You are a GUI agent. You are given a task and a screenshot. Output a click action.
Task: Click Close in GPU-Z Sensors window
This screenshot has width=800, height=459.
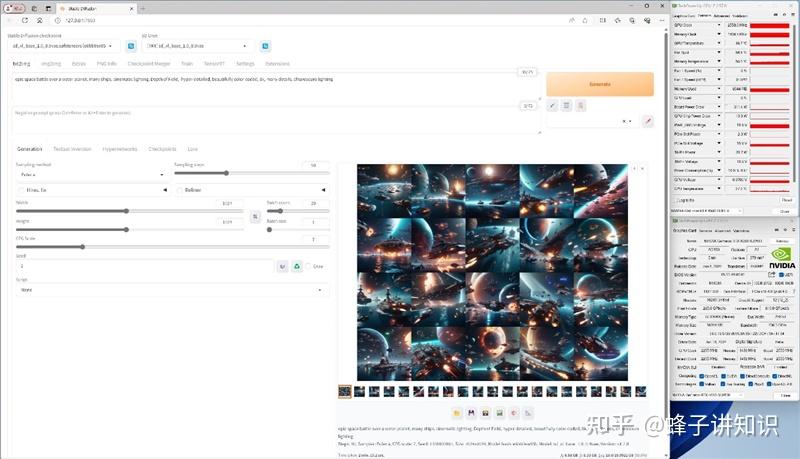pos(785,211)
